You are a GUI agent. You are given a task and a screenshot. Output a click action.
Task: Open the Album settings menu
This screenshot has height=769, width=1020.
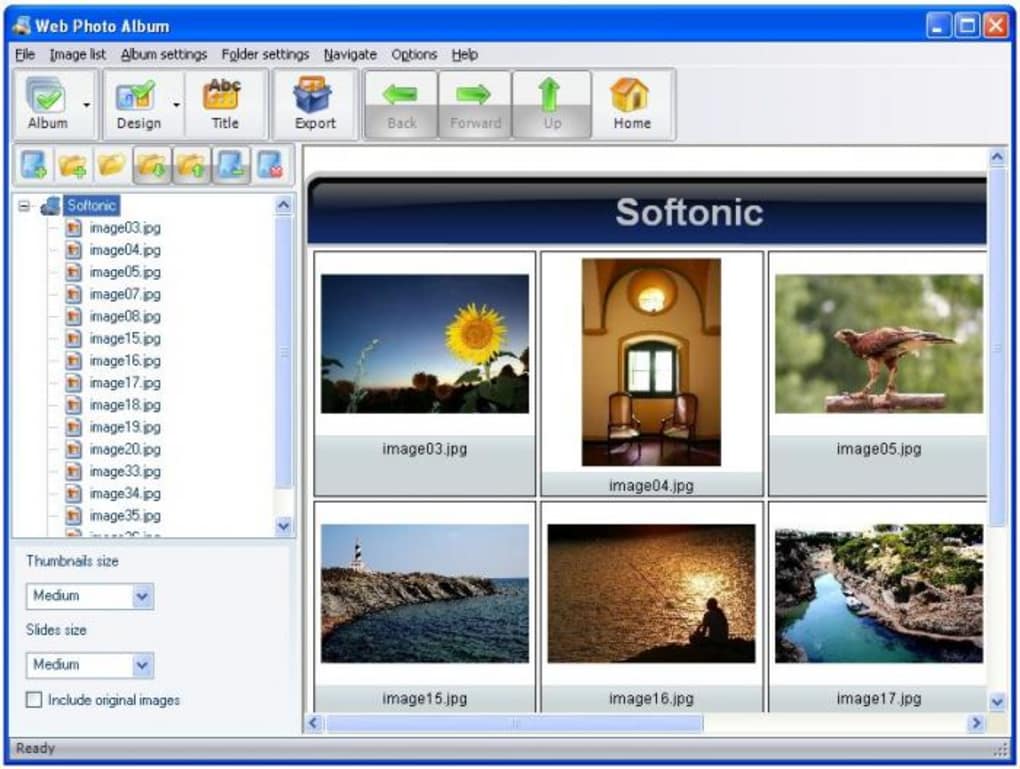pyautogui.click(x=163, y=54)
